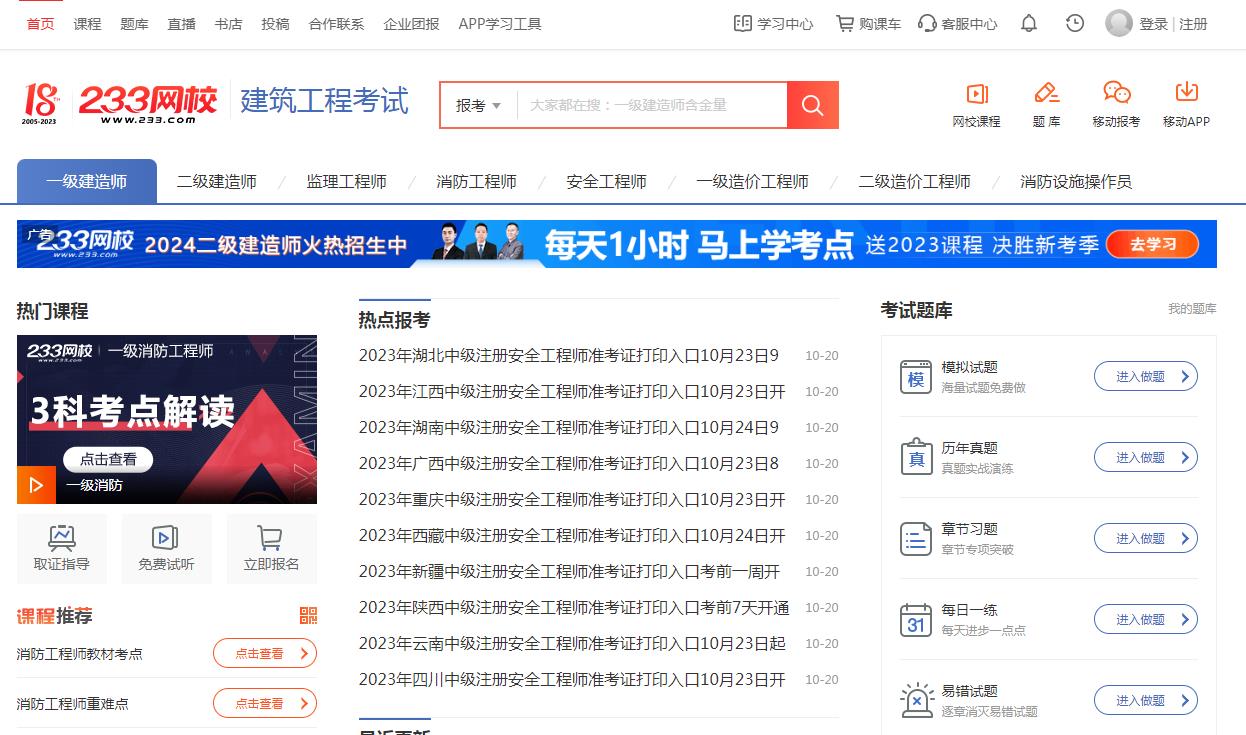This screenshot has height=735, width=1246.
Task: Select the 二级造价工程师 tab
Action: 915,181
